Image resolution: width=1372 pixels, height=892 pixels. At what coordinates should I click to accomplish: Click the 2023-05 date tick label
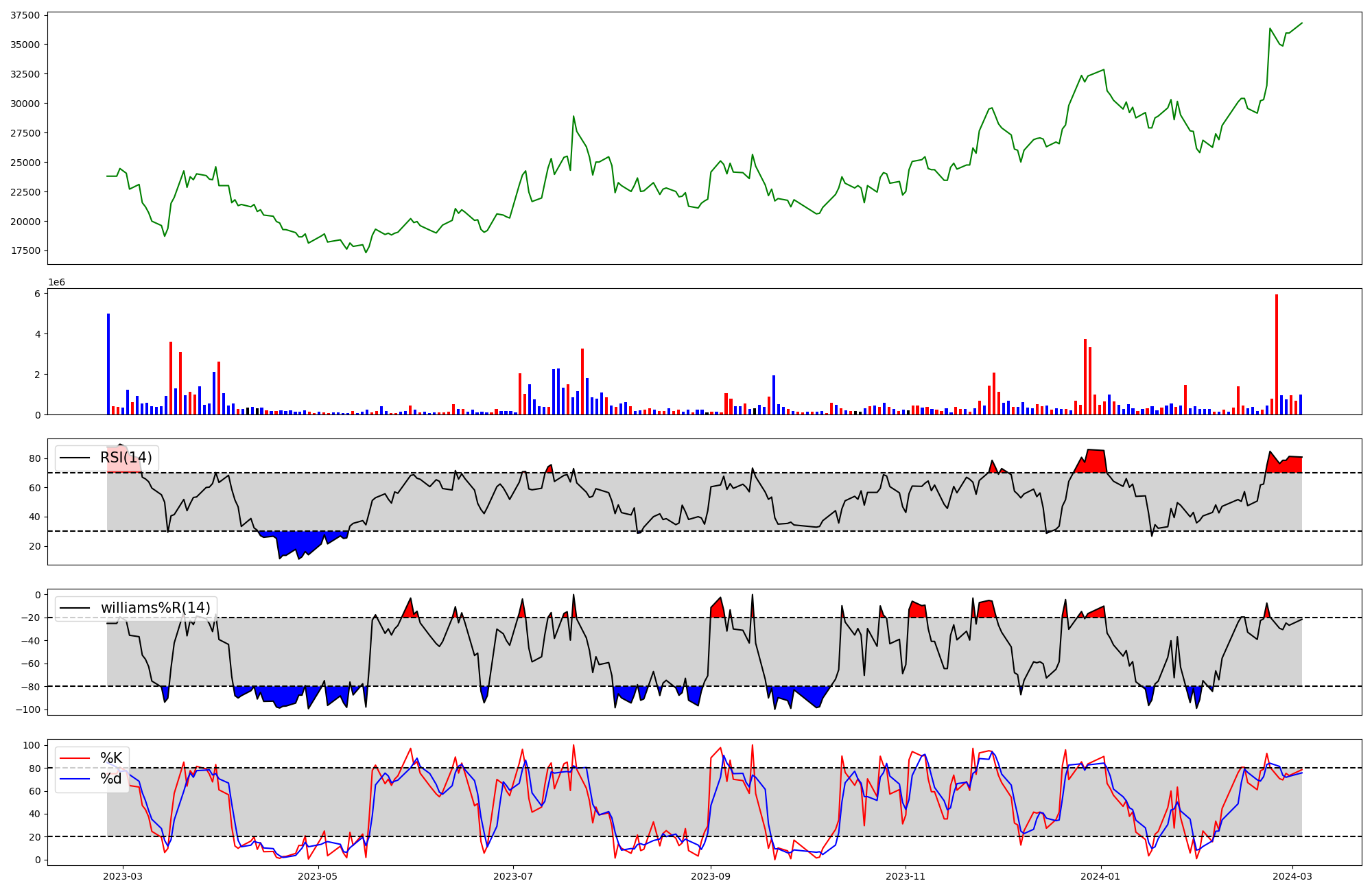[x=318, y=876]
